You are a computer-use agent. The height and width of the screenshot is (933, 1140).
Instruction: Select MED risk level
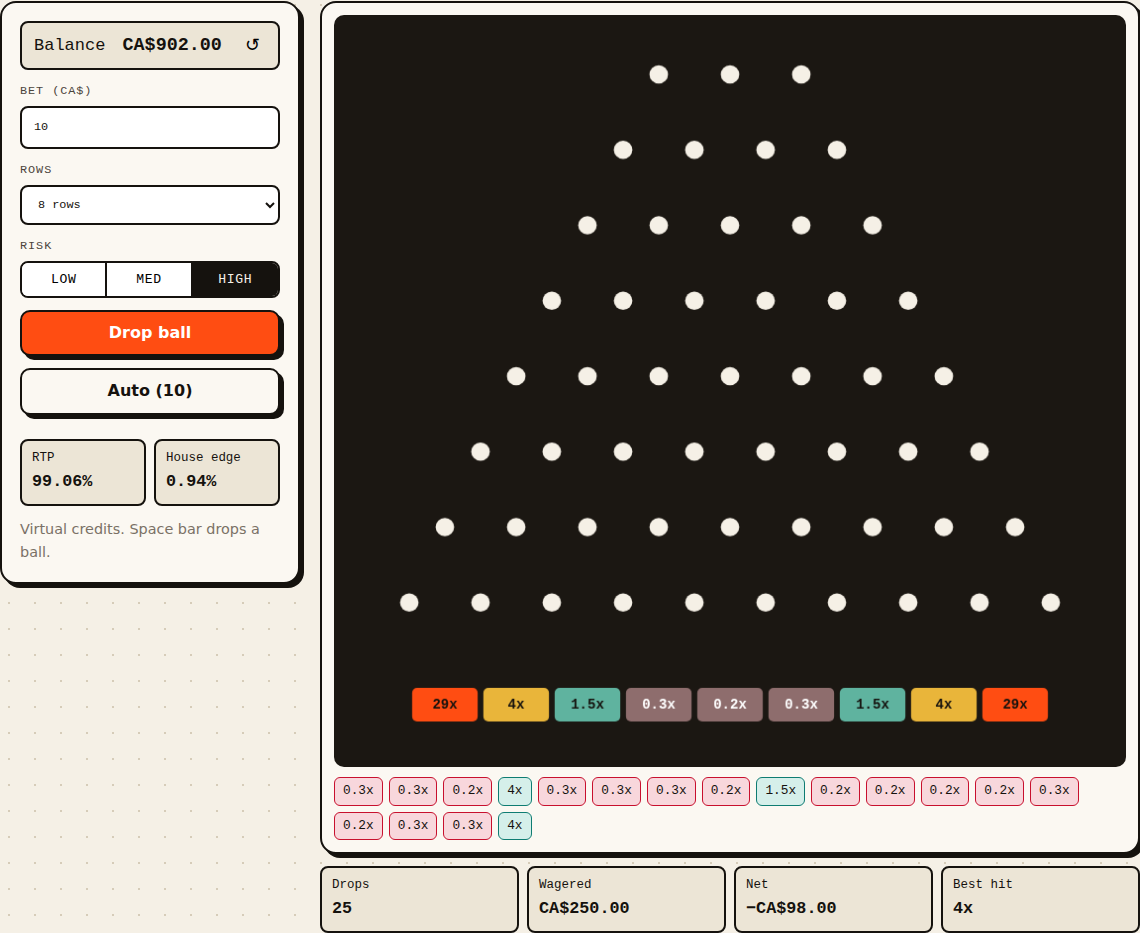click(148, 279)
